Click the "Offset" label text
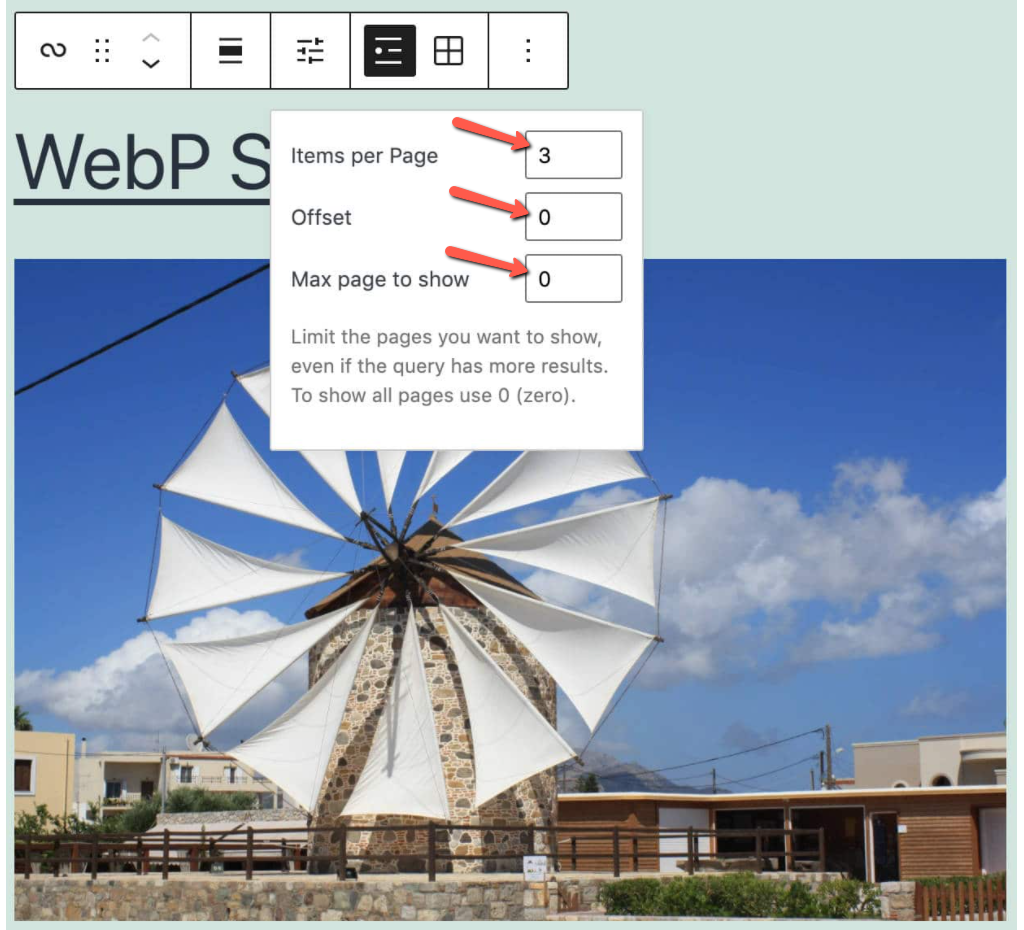The width and height of the screenshot is (1024, 930). [321, 217]
